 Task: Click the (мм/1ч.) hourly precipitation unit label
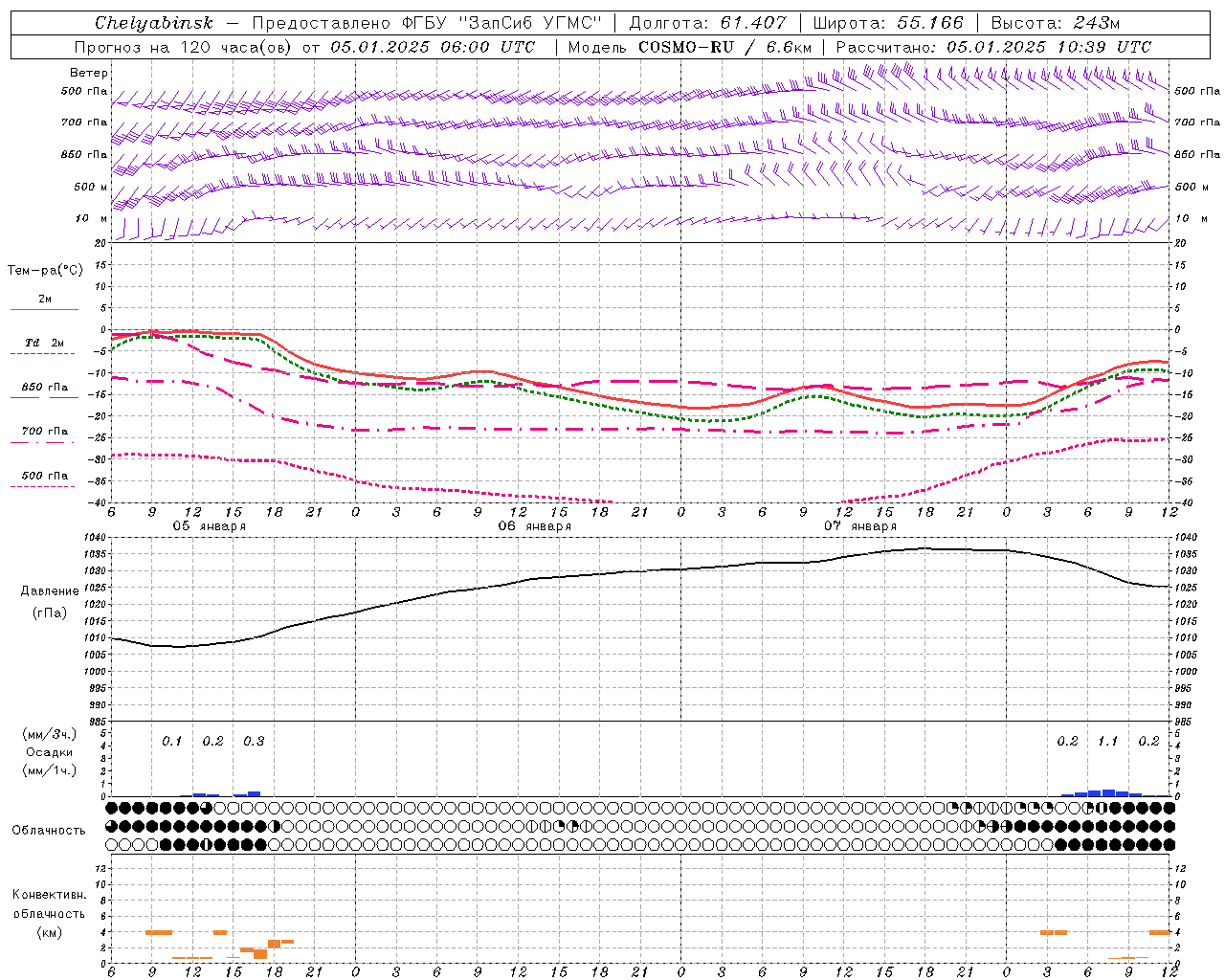(x=50, y=770)
